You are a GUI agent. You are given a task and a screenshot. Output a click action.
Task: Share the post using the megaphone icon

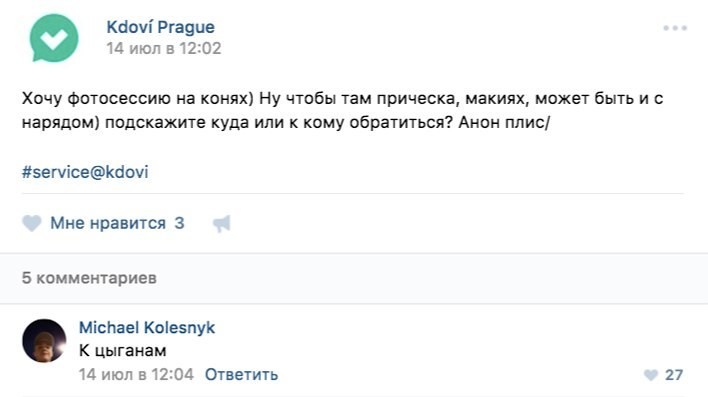click(x=222, y=223)
